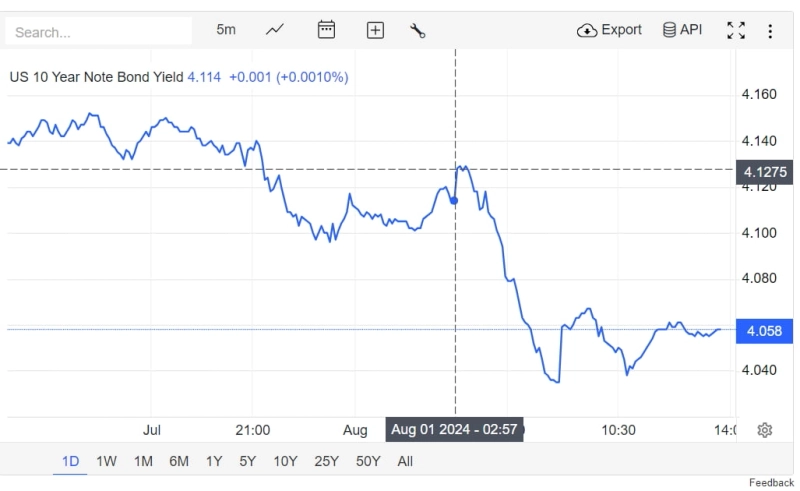Select the 10Y range tab
This screenshot has width=800, height=491.
285,461
